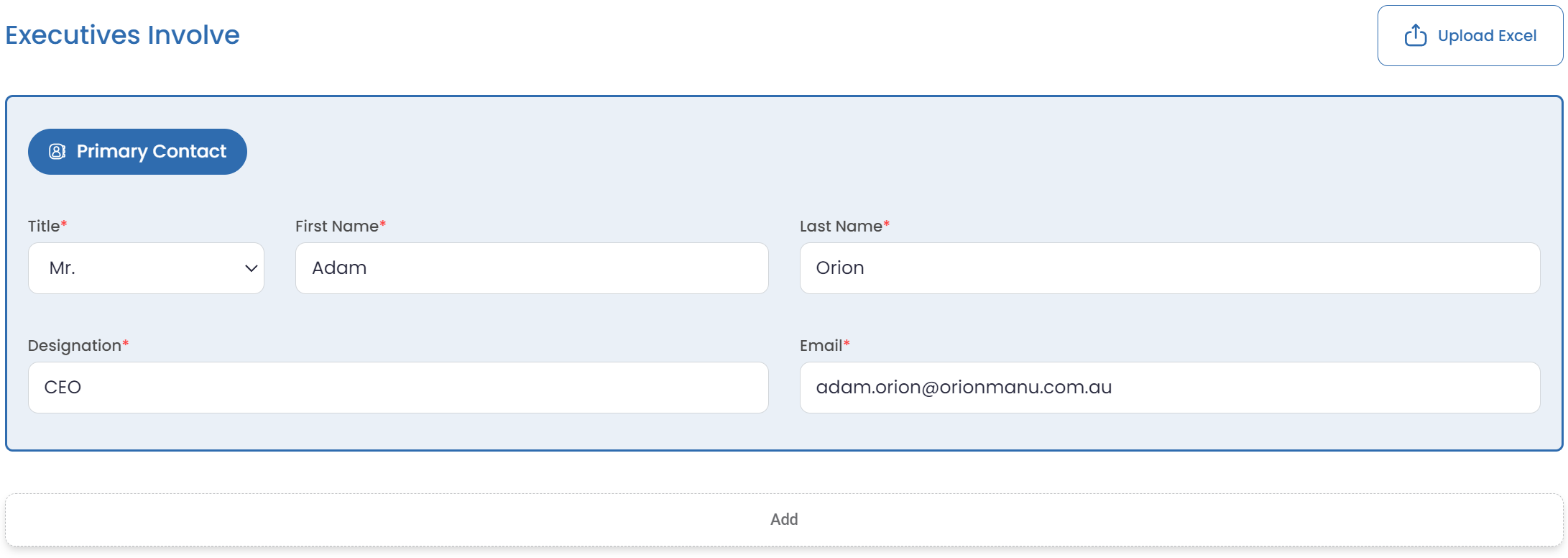Viewport: 1568px width, 558px height.
Task: Click the chevron arrow in Title dropdown
Action: (x=251, y=268)
